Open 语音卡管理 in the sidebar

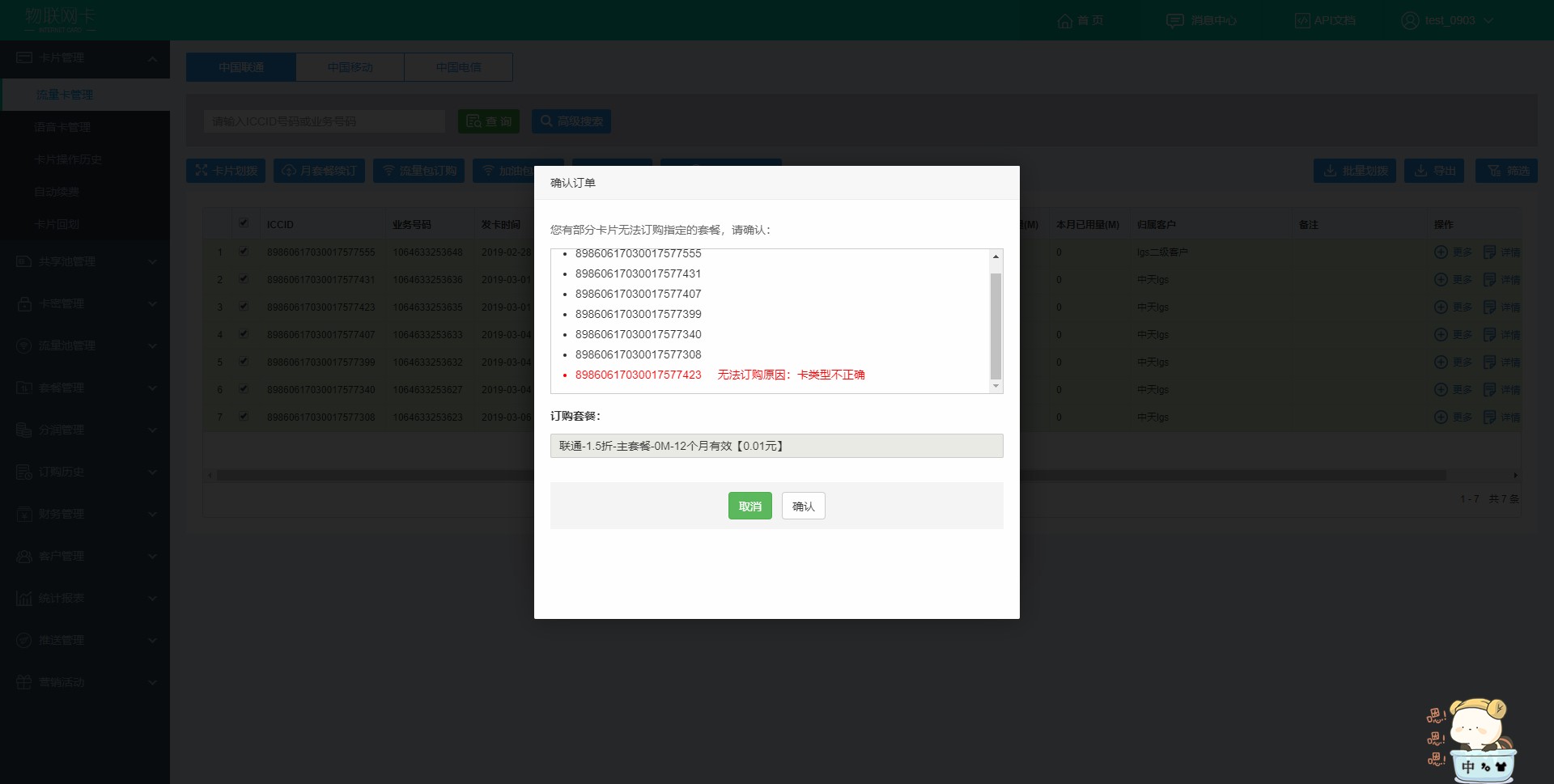(62, 127)
